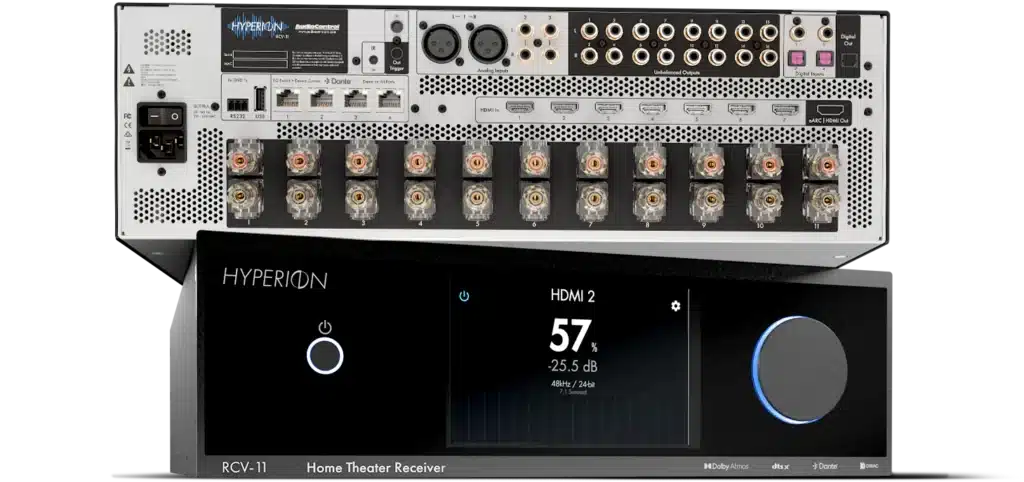Flip the rear mains rocker power switch
This screenshot has width=1024, height=482.
pyautogui.click(x=163, y=116)
